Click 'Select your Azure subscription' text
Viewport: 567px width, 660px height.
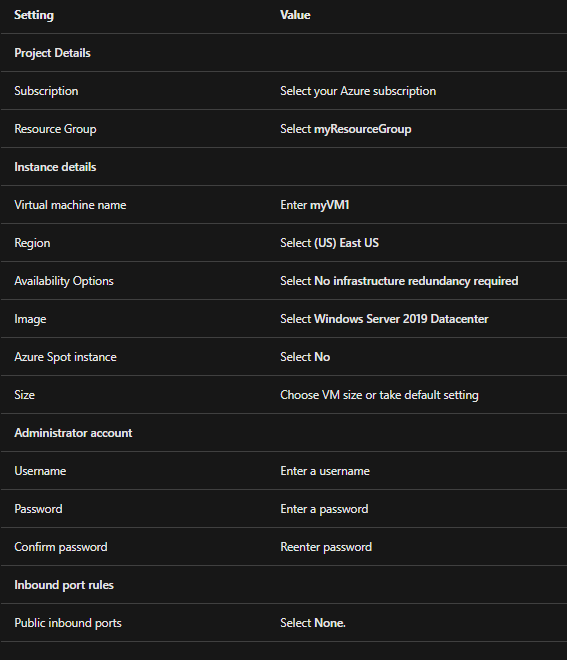click(x=358, y=91)
